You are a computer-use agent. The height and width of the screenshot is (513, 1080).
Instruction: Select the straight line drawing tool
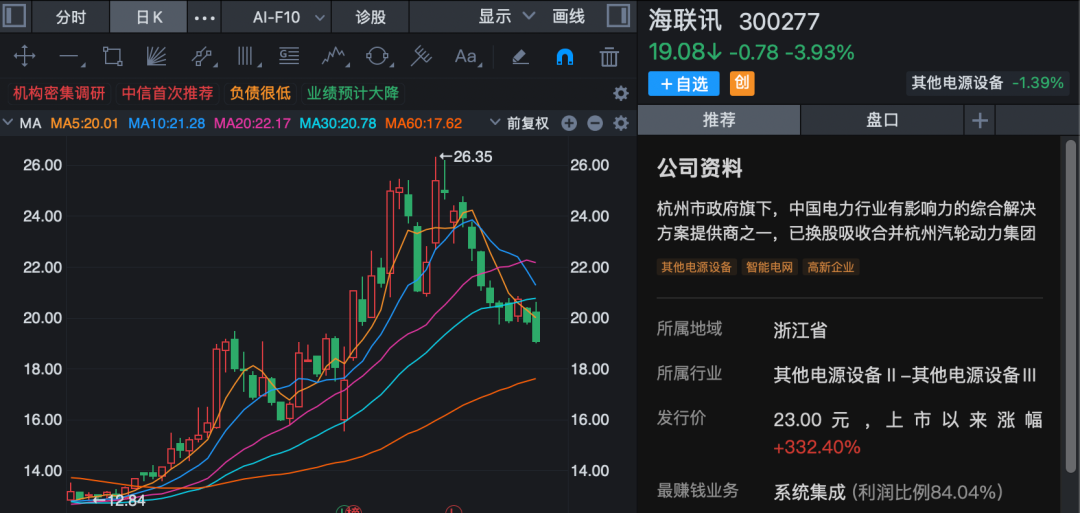coord(69,56)
